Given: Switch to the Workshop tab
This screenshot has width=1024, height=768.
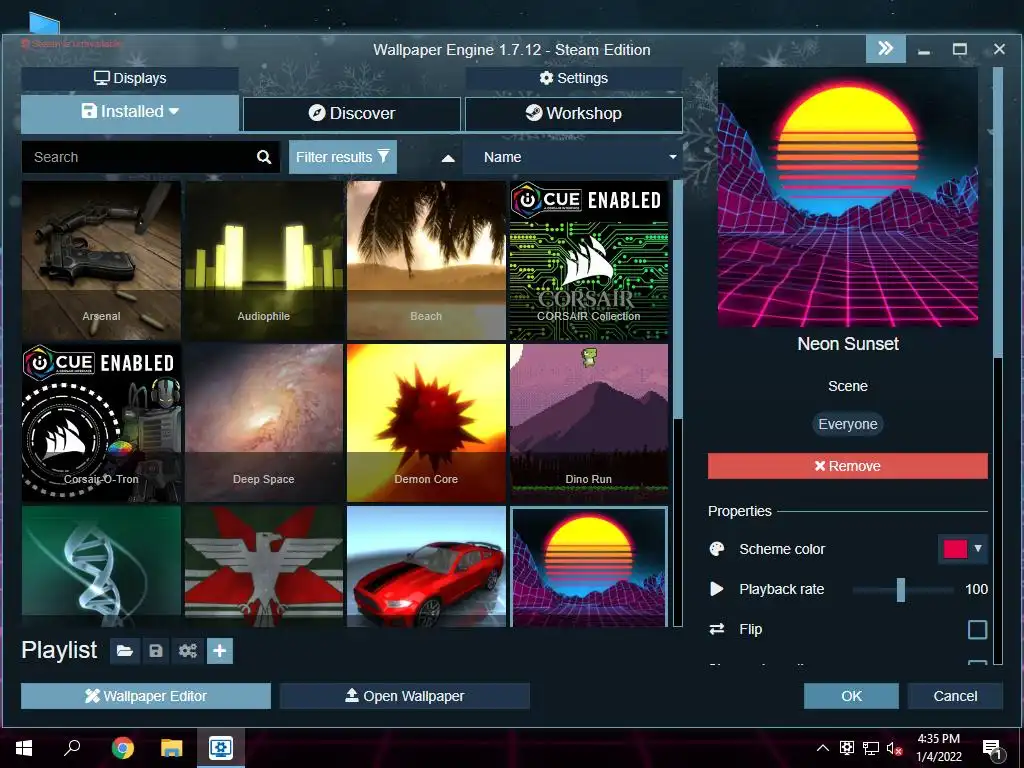Looking at the screenshot, I should tap(574, 113).
